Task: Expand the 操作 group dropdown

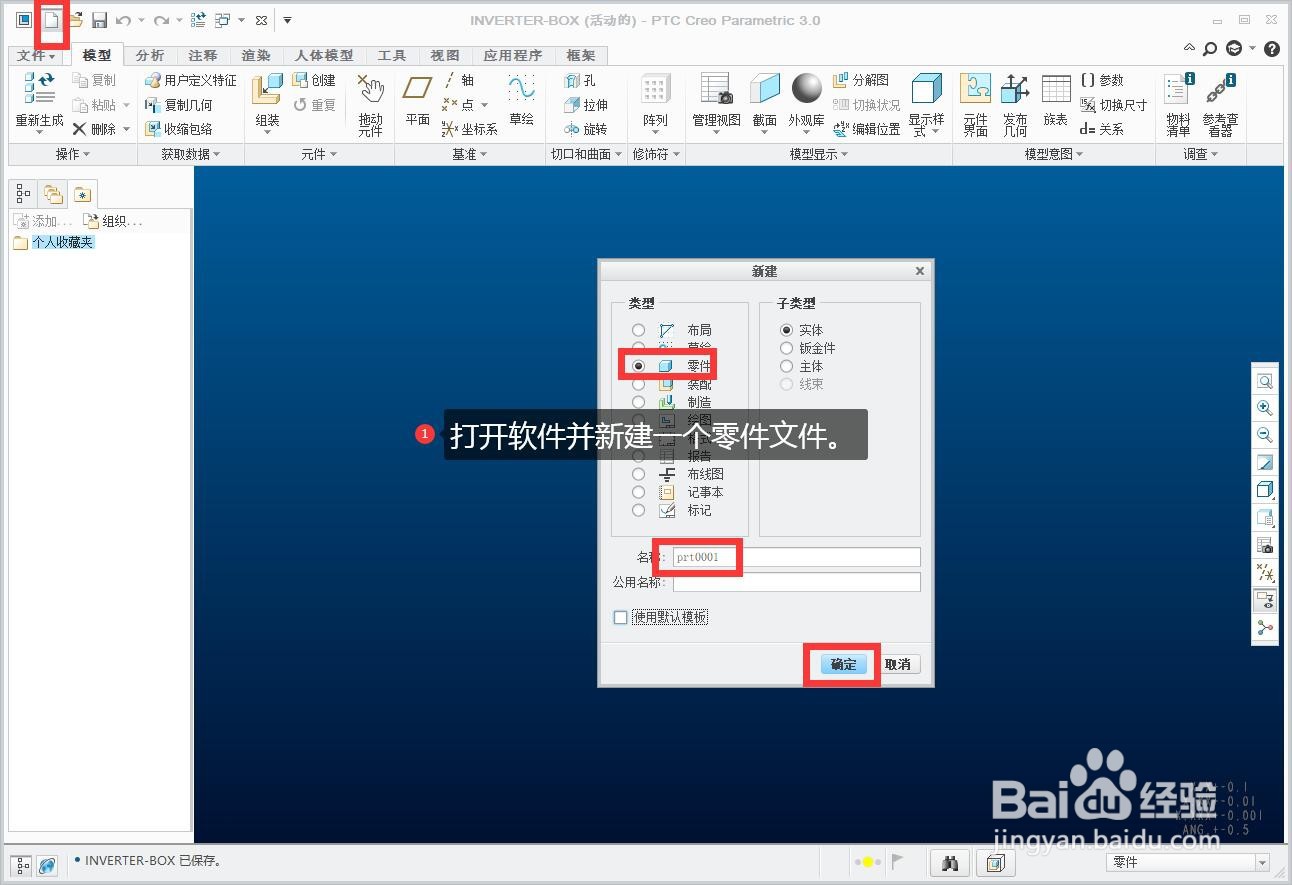Action: pyautogui.click(x=73, y=154)
